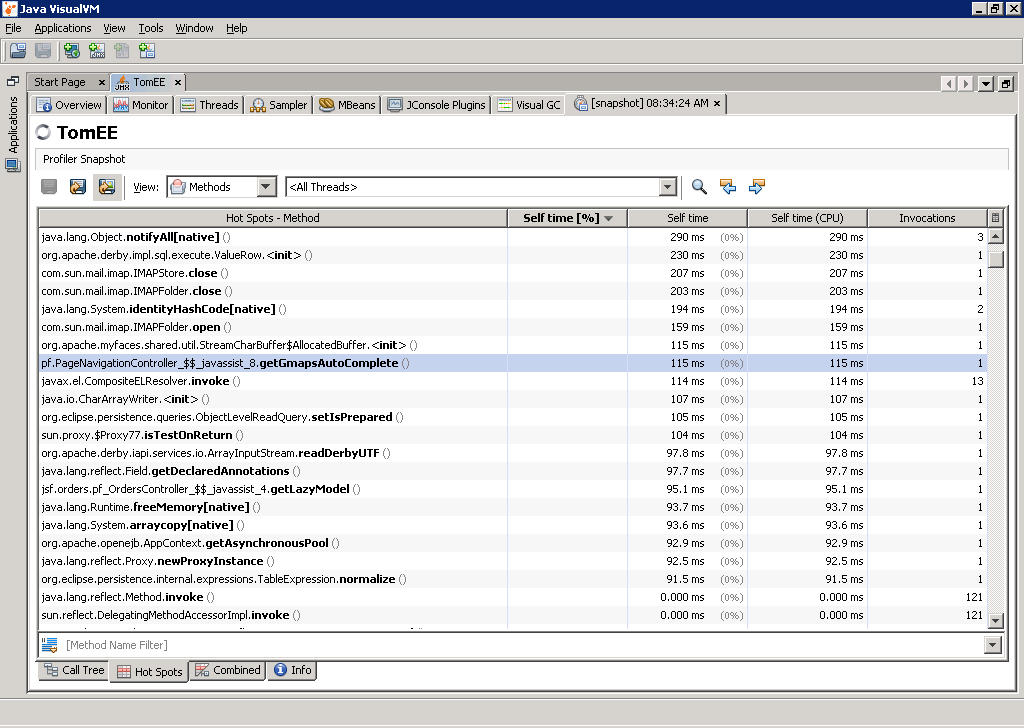This screenshot has height=728, width=1024.
Task: Click the scrollbar down arrow
Action: click(x=995, y=620)
